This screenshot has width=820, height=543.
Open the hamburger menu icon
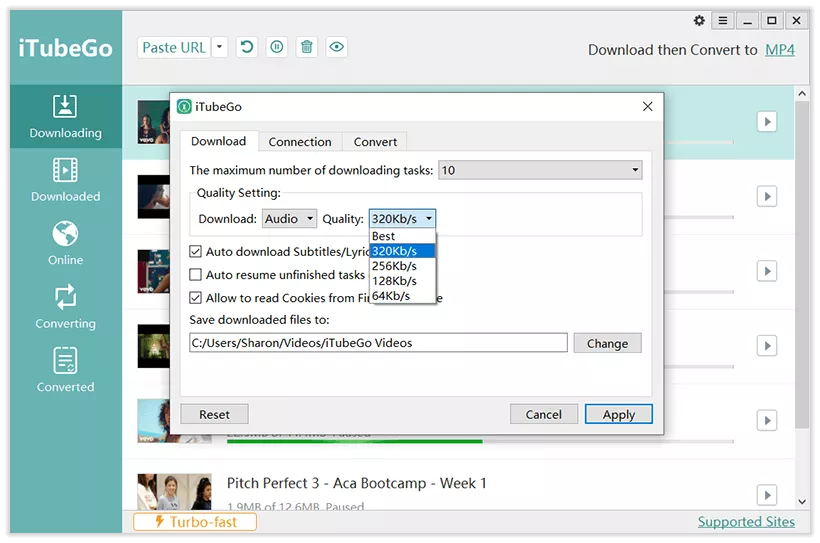coord(723,20)
